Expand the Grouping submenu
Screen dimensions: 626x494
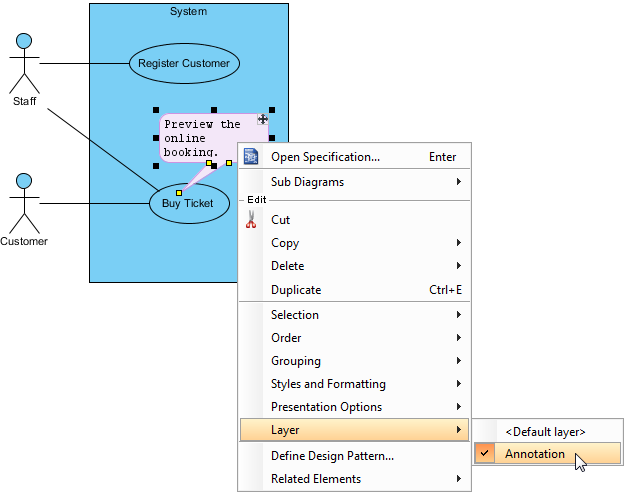click(355, 361)
